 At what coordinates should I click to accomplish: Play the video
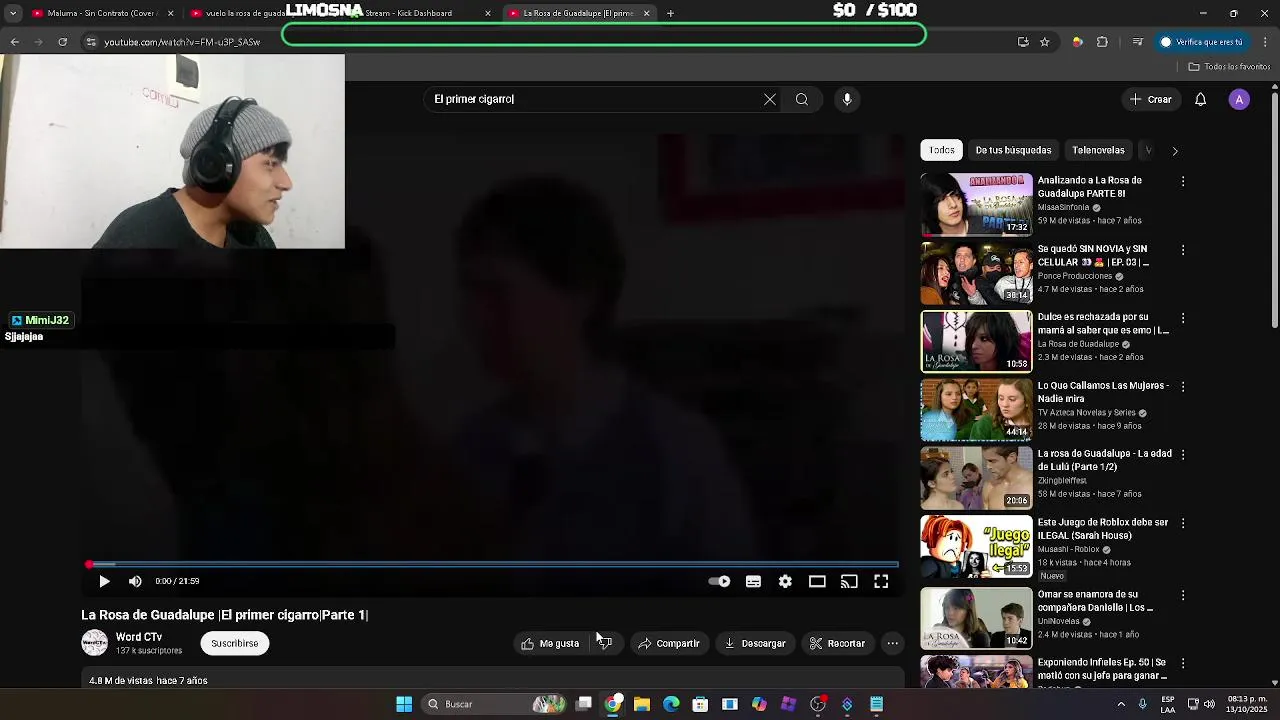point(104,581)
